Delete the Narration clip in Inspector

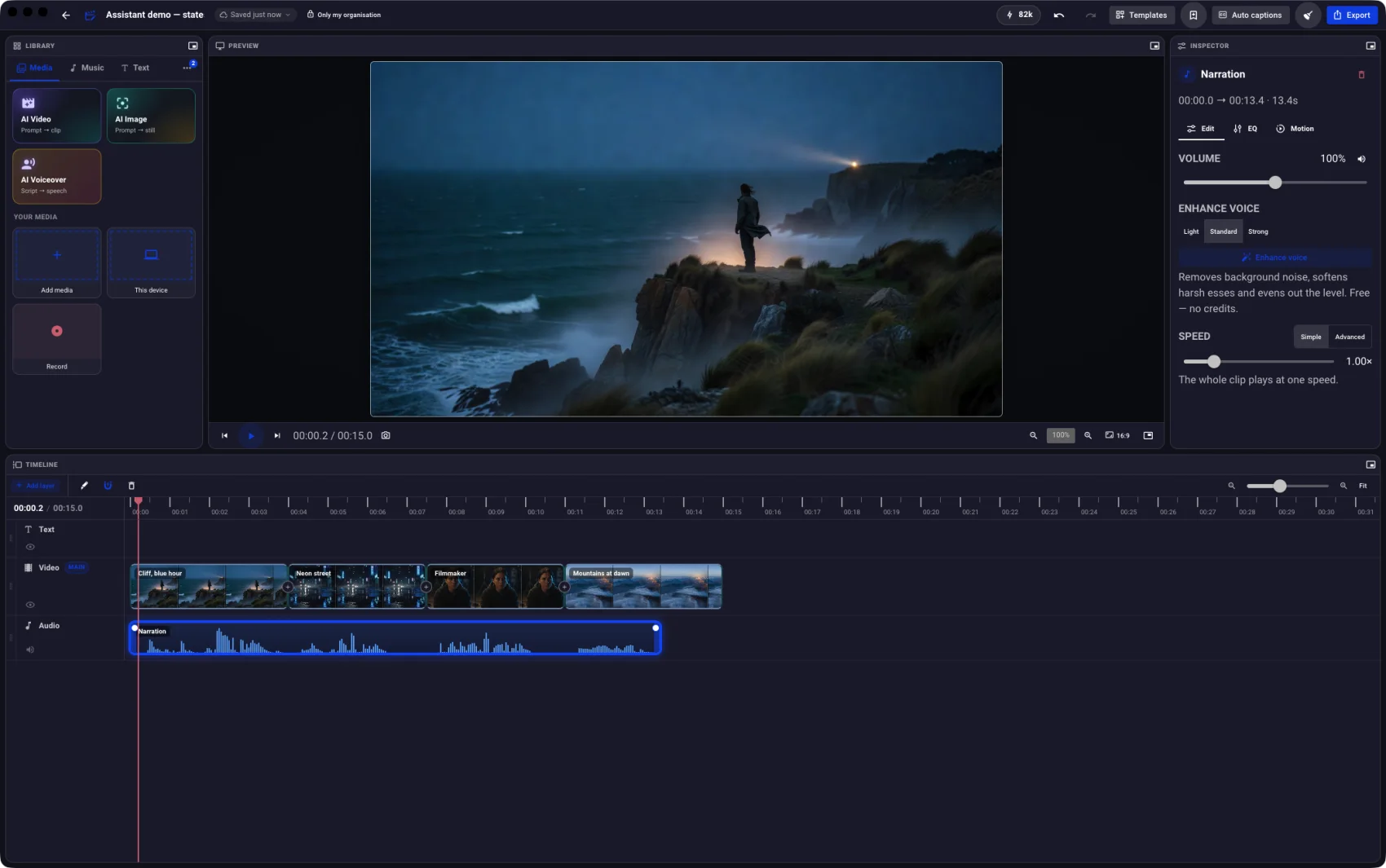click(x=1361, y=74)
